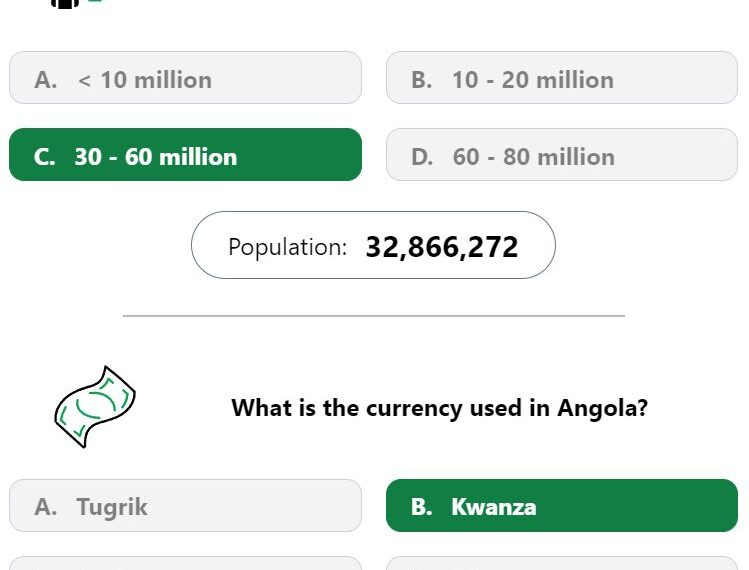Select Tugrik as the currency answer
Viewport: 749px width, 570px height.
click(x=185, y=505)
